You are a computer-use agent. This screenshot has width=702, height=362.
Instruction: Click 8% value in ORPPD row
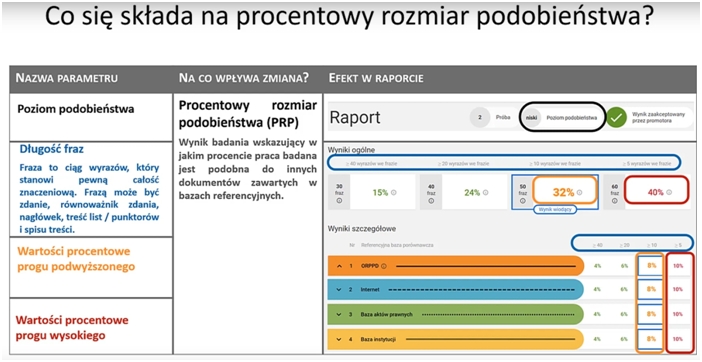(x=651, y=265)
